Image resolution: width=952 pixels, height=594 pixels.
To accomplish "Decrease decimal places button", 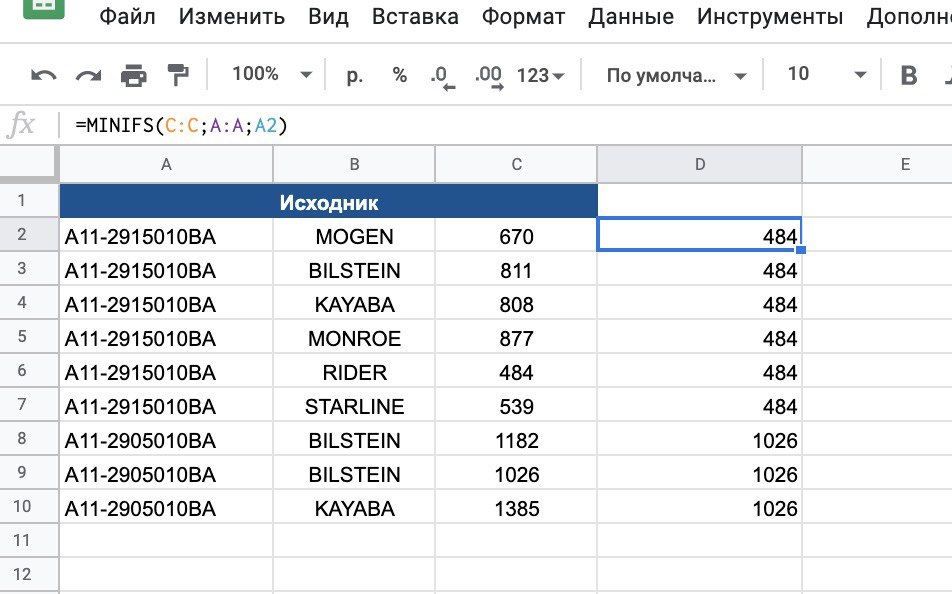I will click(x=441, y=76).
